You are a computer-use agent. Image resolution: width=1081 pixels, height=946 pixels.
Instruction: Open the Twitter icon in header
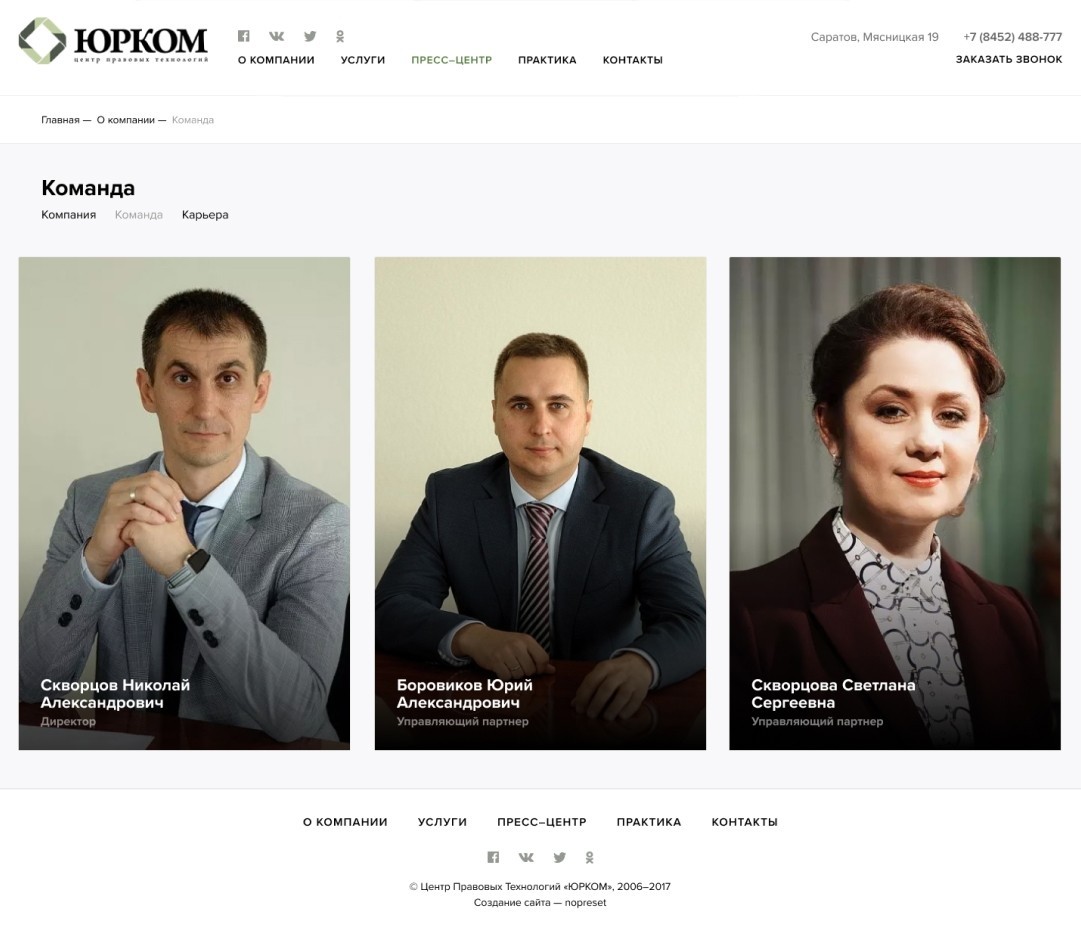pyautogui.click(x=310, y=36)
